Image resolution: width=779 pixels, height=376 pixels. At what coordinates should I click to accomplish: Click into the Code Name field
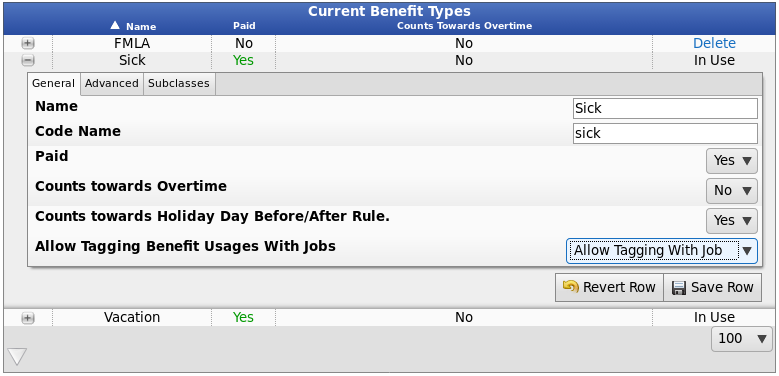(665, 134)
